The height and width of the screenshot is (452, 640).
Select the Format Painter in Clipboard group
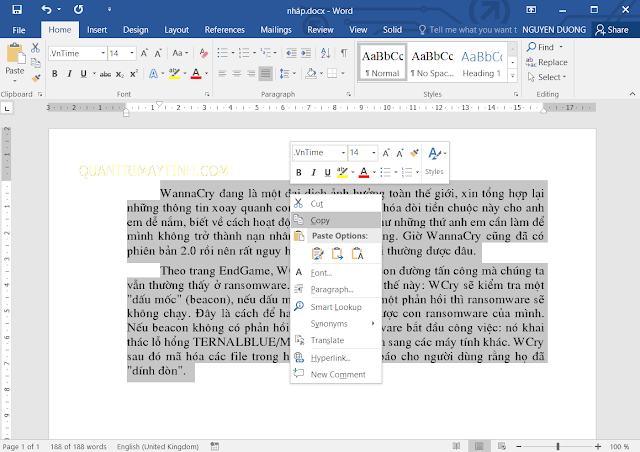click(36, 78)
